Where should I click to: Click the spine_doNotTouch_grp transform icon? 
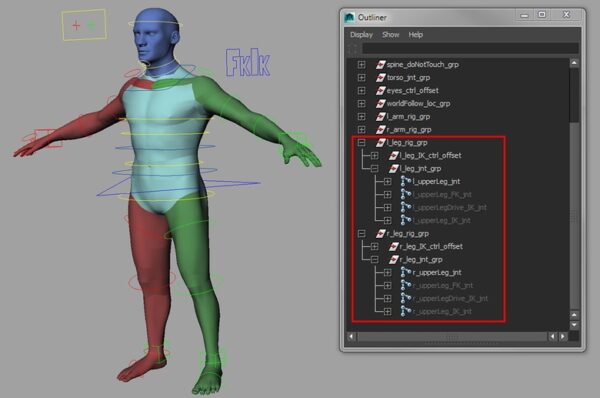point(380,64)
